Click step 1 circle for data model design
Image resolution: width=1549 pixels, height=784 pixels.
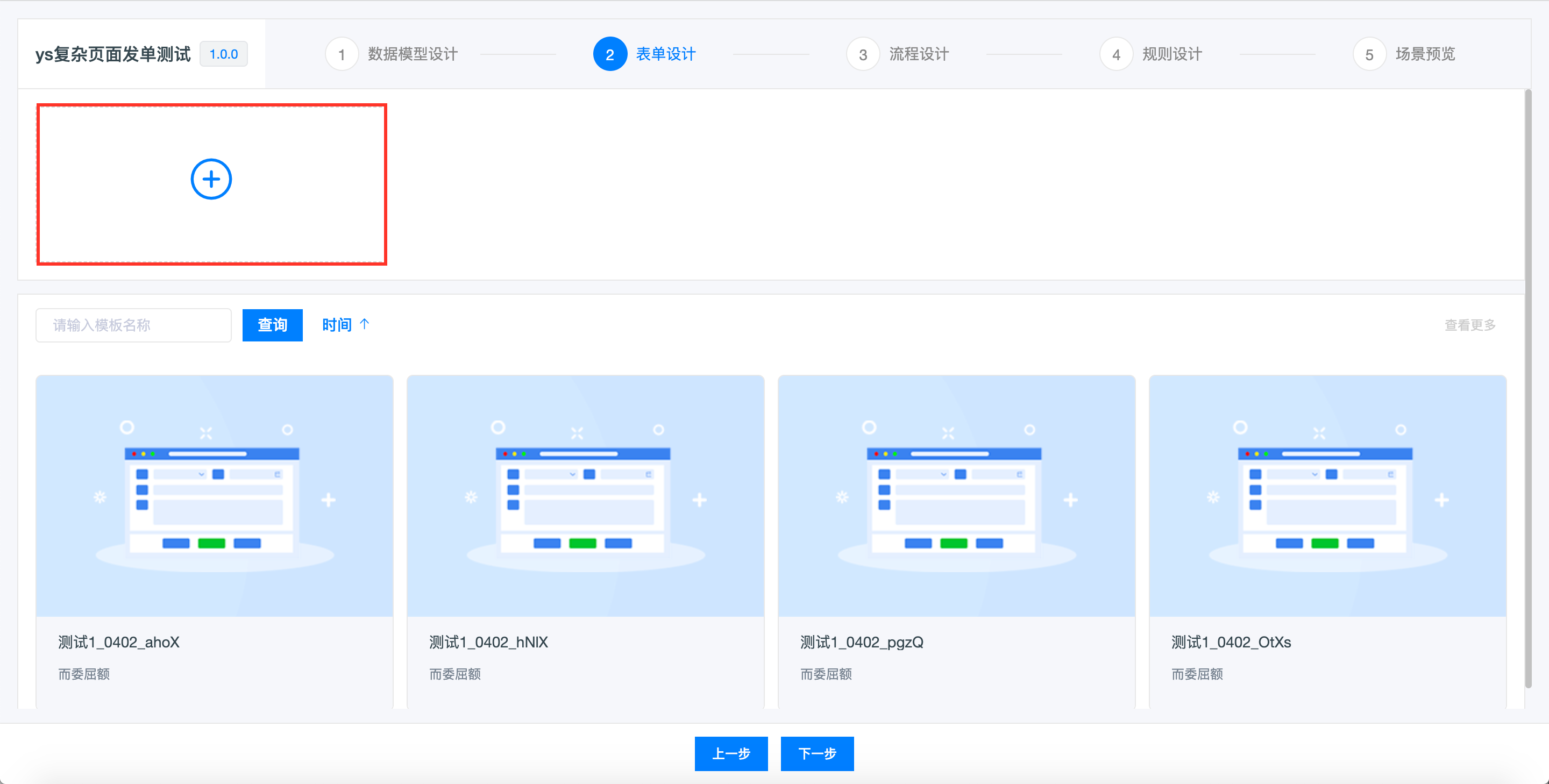[x=342, y=55]
